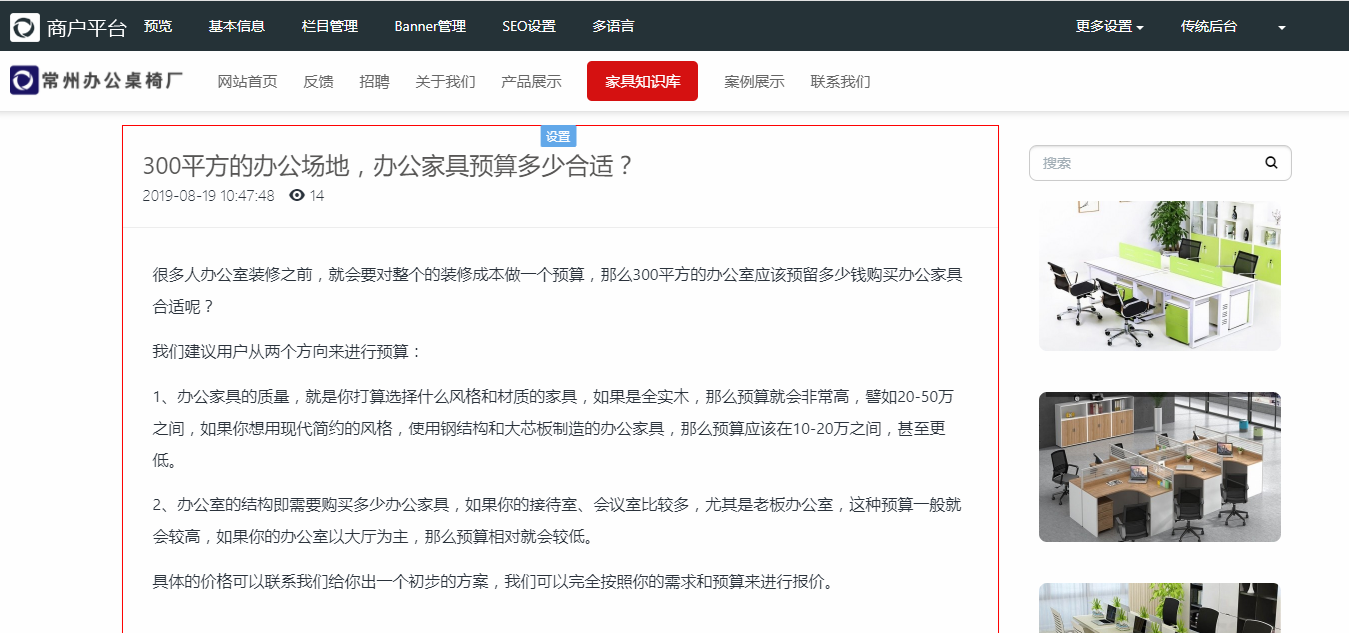The height and width of the screenshot is (633, 1349).
Task: Click the view count 14
Action: pos(317,196)
